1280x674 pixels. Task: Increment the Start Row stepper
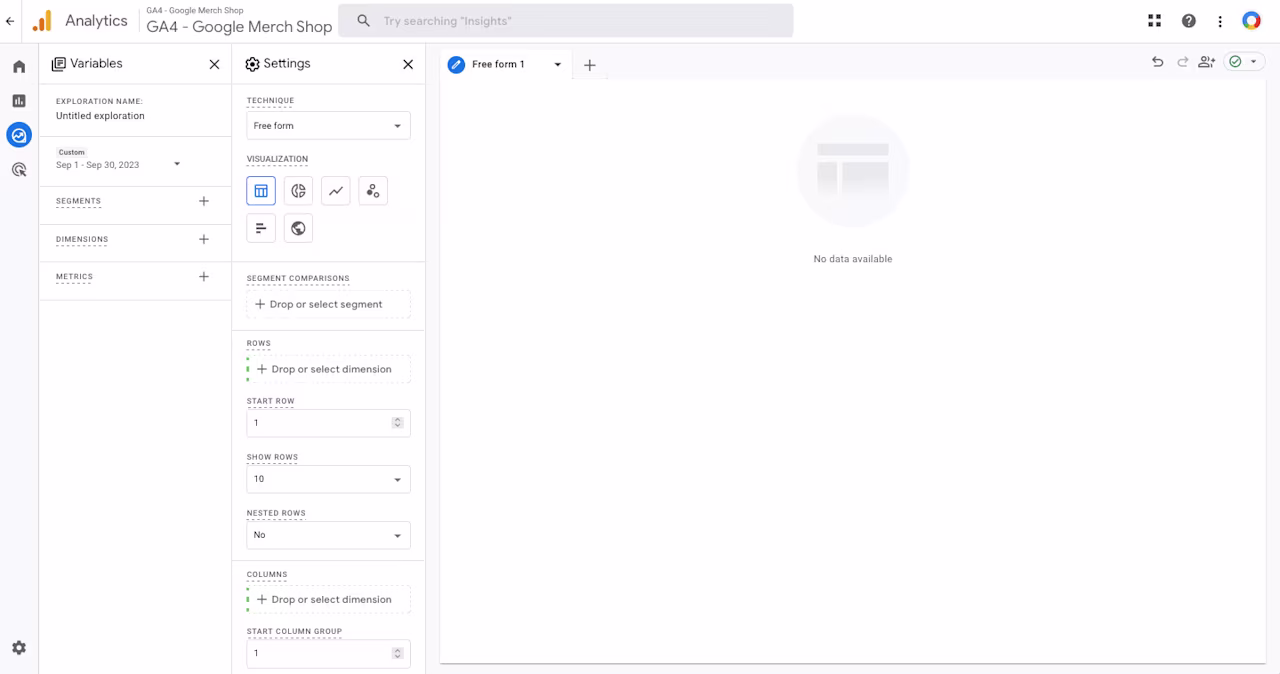[397, 420]
